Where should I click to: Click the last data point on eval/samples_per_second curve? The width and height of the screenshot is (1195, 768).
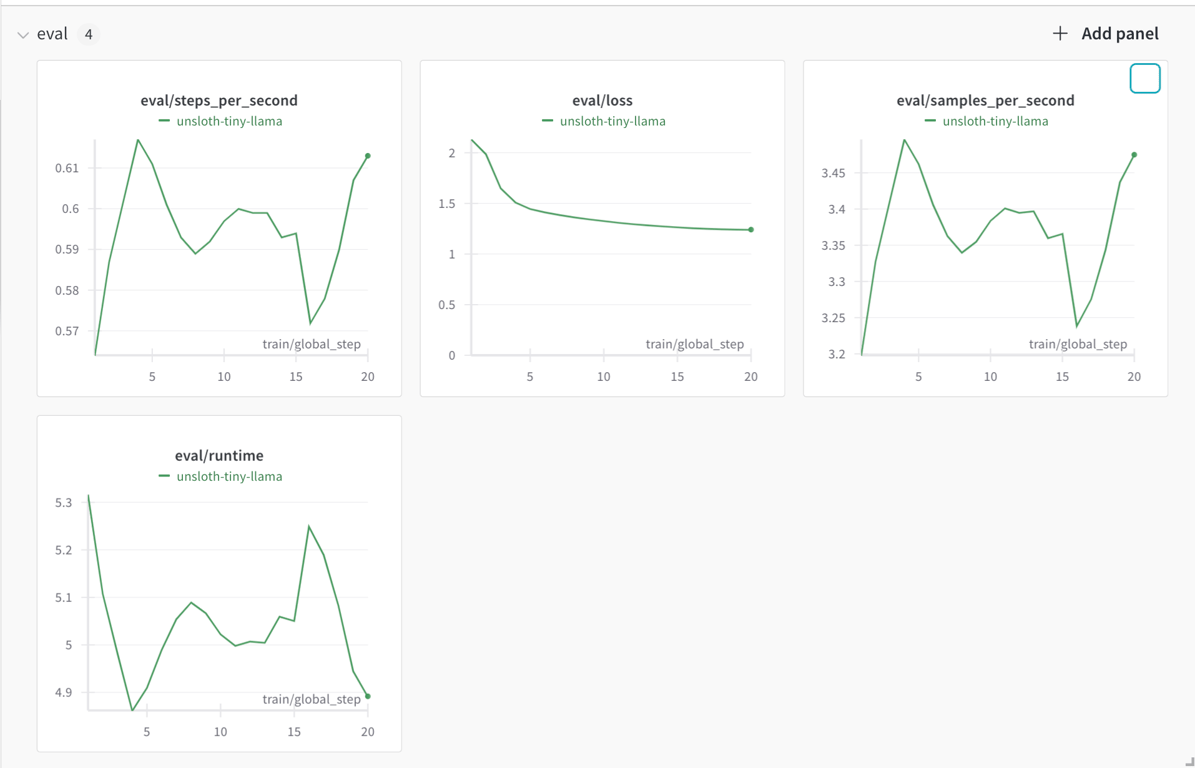[x=1134, y=155]
